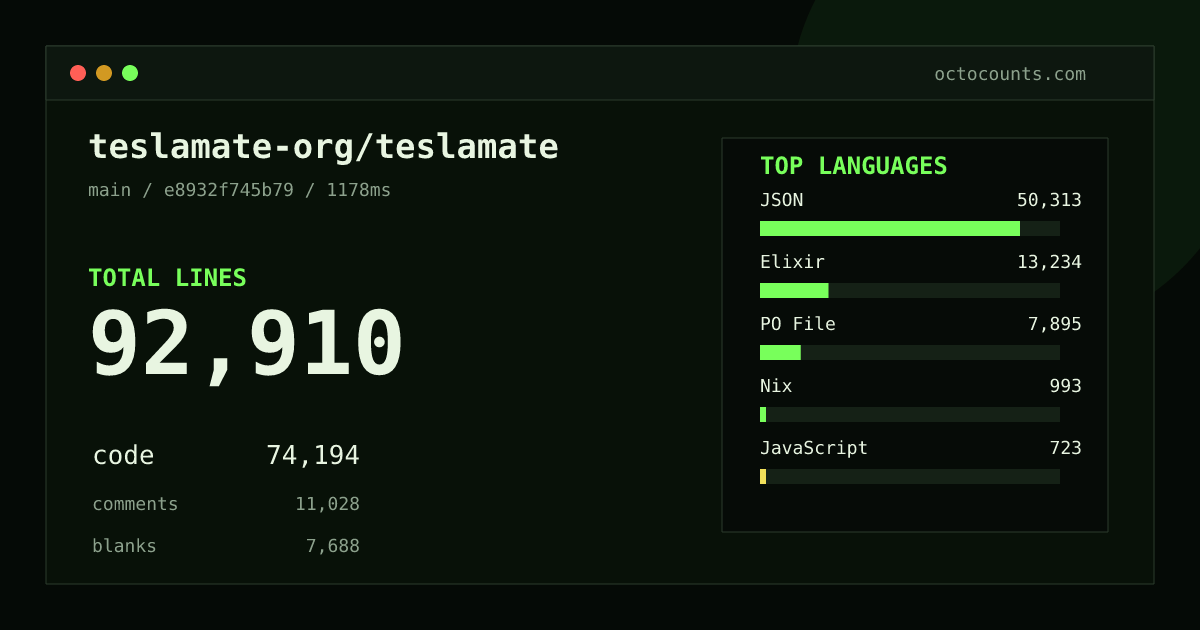This screenshot has height=630, width=1200.
Task: Open the octocounts.com link
Action: coord(1010,74)
